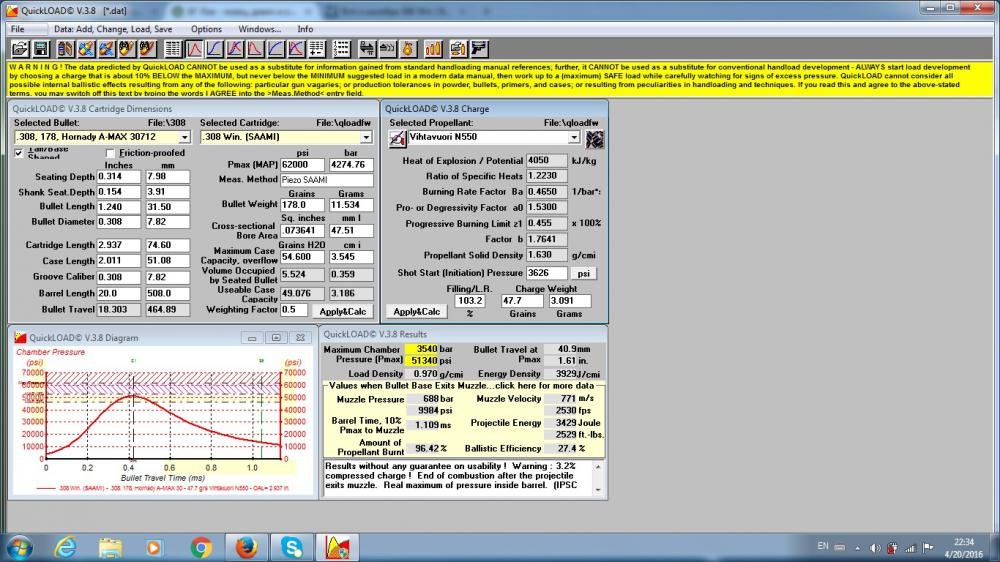Screen dimensions: 1000x562
Task: Click the icon left of Vihtavuori N550 field
Action: pyautogui.click(x=397, y=138)
